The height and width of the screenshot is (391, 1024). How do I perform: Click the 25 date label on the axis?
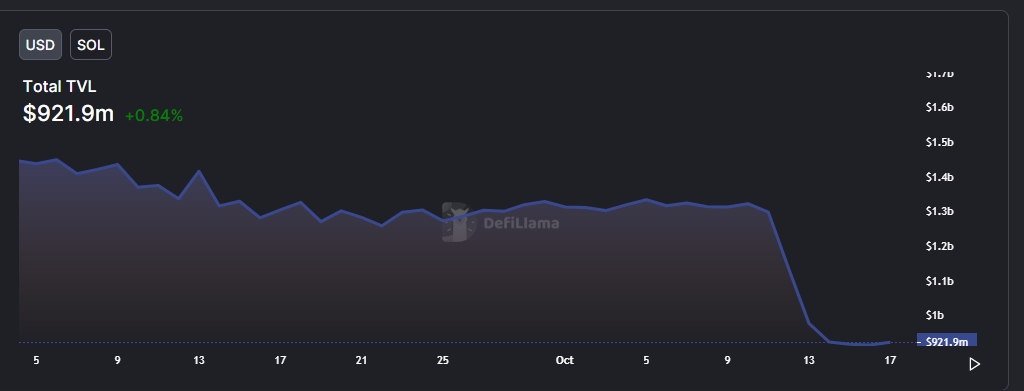tap(443, 360)
